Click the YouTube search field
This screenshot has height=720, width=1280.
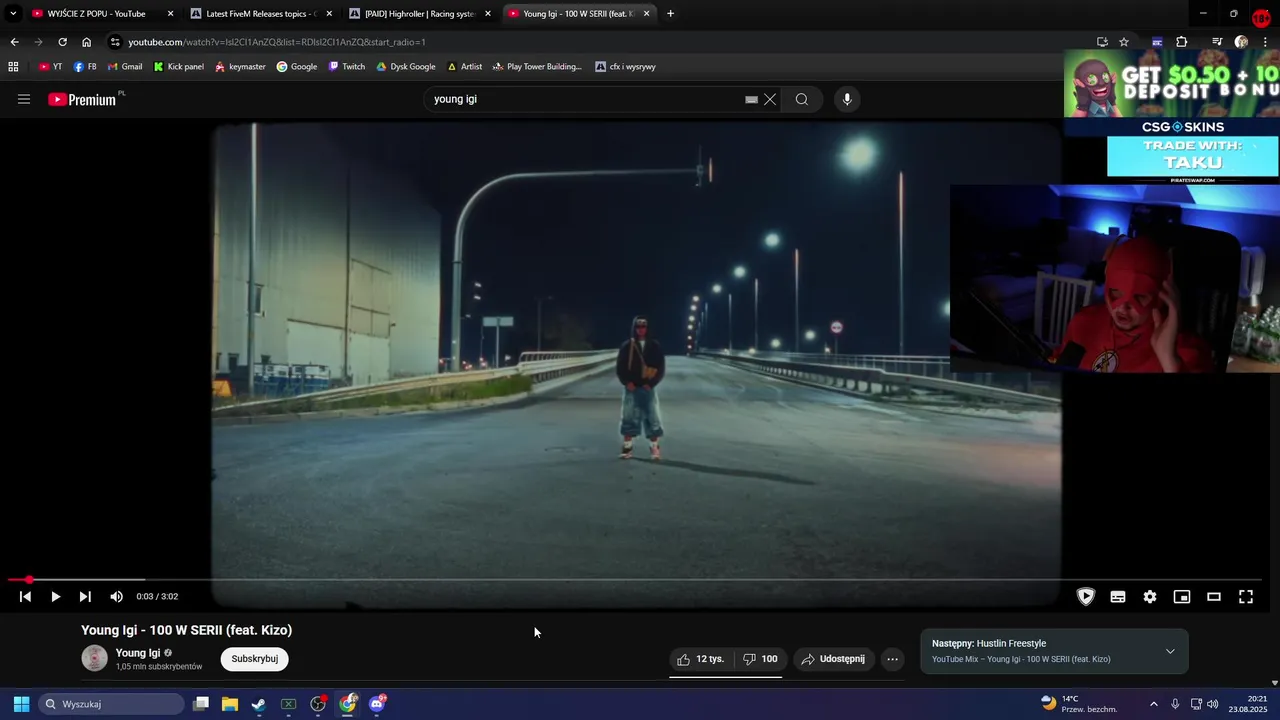pos(585,99)
